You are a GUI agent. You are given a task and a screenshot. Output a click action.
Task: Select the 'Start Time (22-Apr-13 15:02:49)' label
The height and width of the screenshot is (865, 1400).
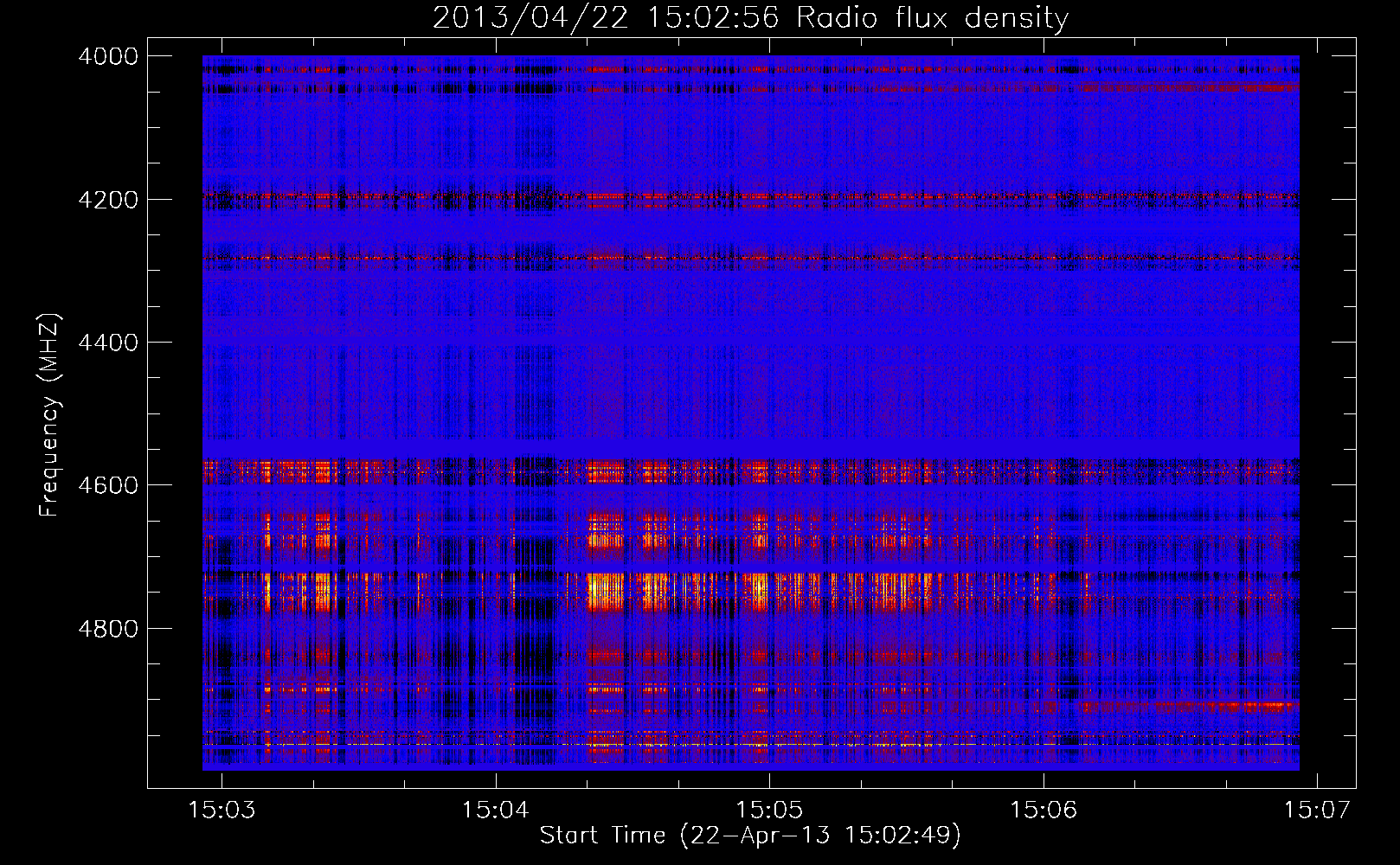pos(750,836)
